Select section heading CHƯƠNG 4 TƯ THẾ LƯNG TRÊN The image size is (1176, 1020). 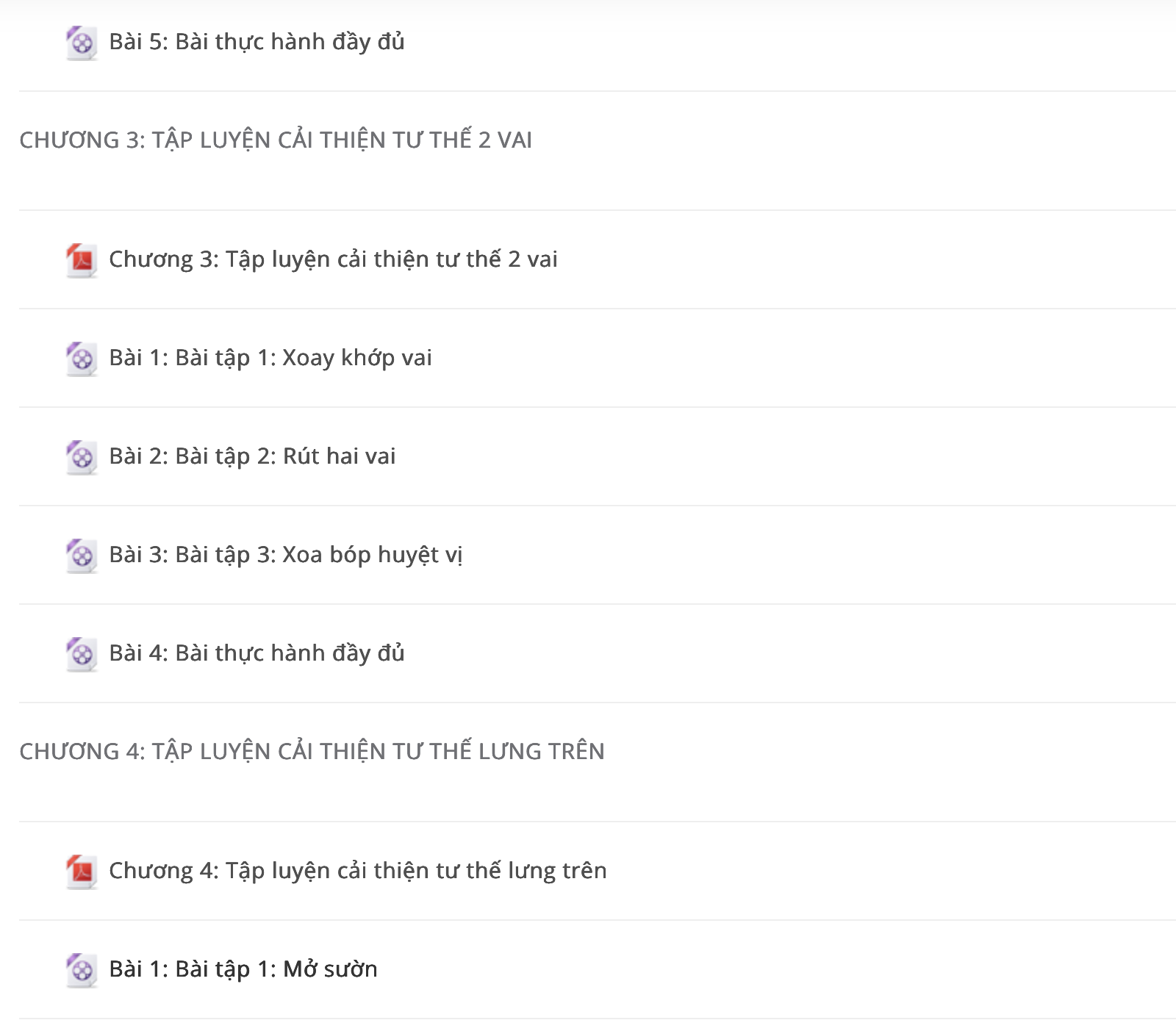pyautogui.click(x=312, y=751)
